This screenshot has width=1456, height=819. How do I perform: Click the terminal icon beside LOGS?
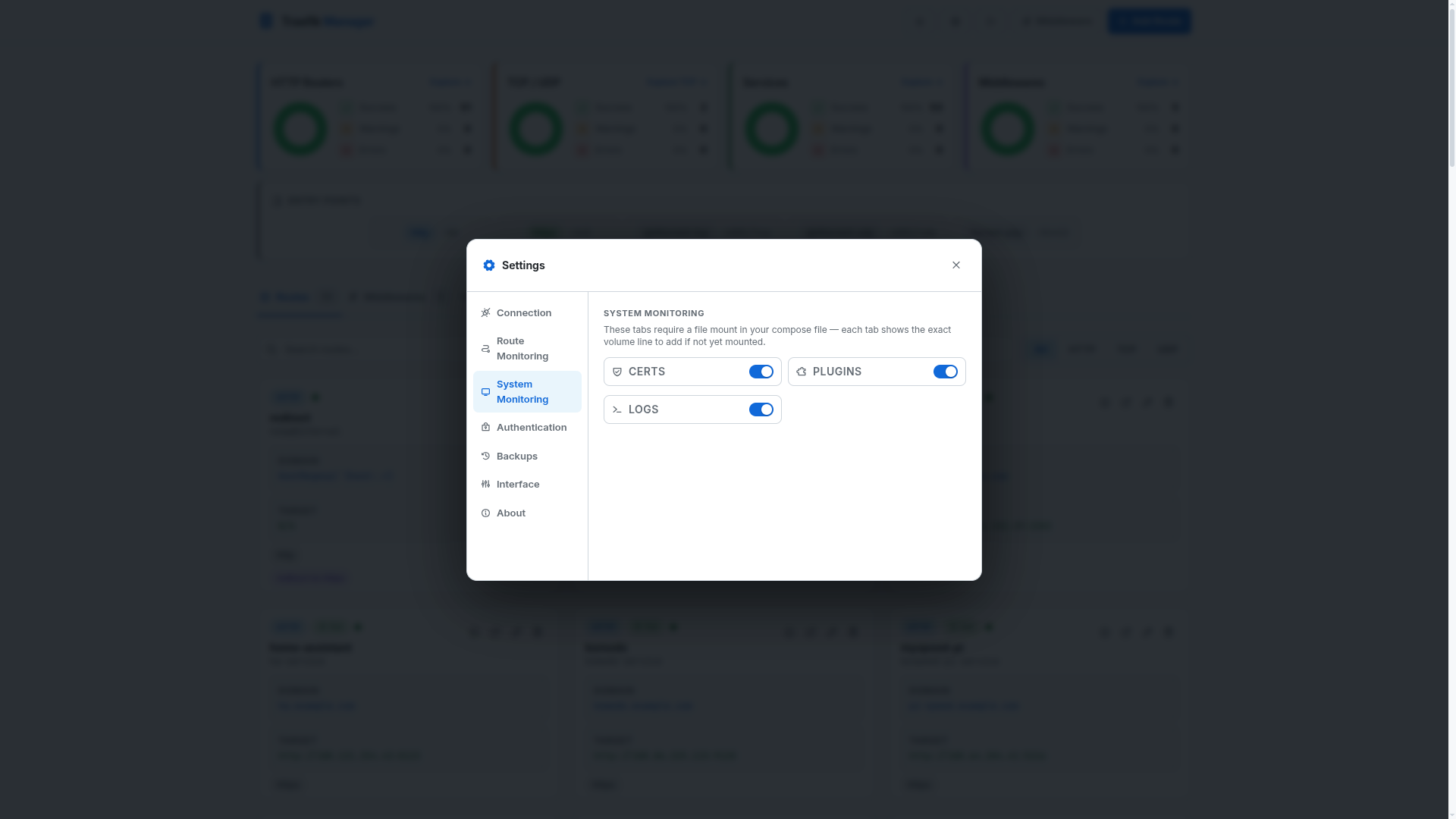tap(617, 409)
